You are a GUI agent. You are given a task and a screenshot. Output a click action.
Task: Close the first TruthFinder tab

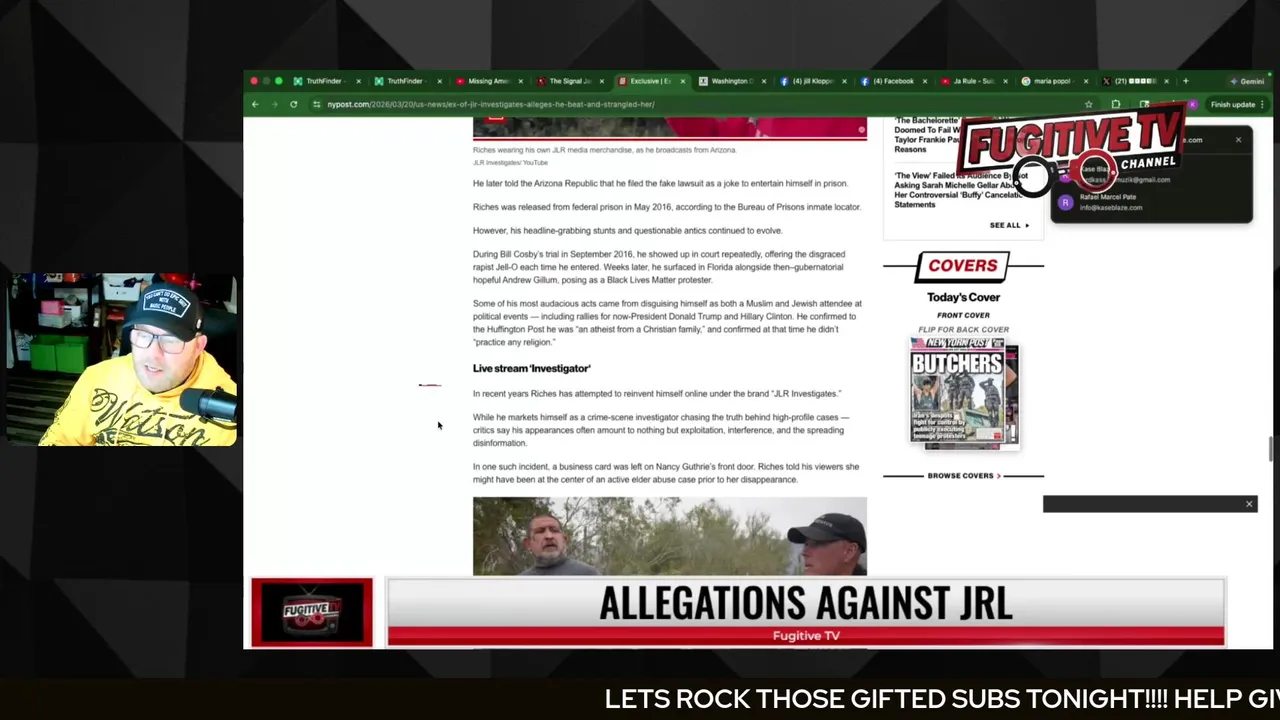[x=358, y=81]
